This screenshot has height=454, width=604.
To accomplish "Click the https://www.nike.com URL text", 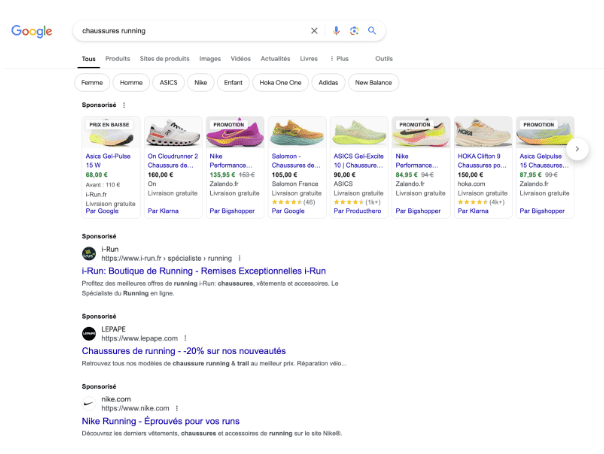I will 135,409.
